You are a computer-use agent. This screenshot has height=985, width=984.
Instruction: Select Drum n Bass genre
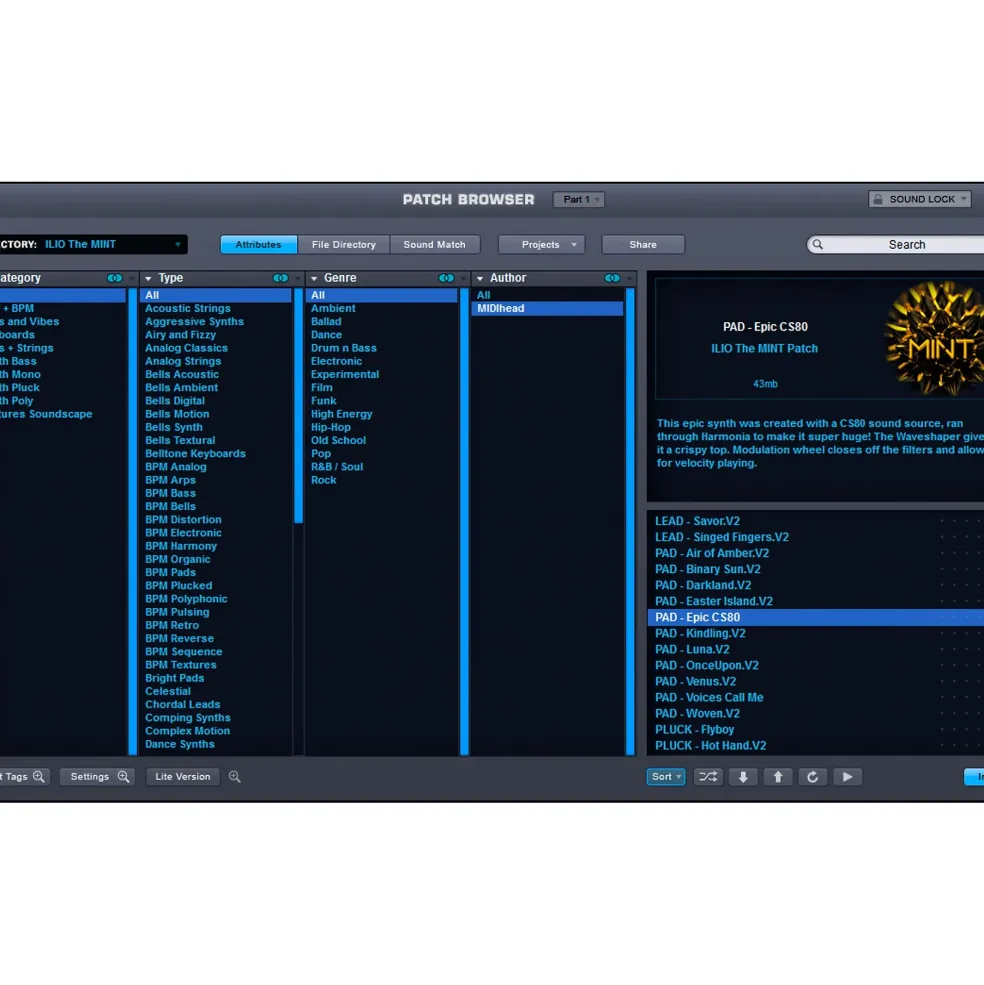(x=344, y=348)
